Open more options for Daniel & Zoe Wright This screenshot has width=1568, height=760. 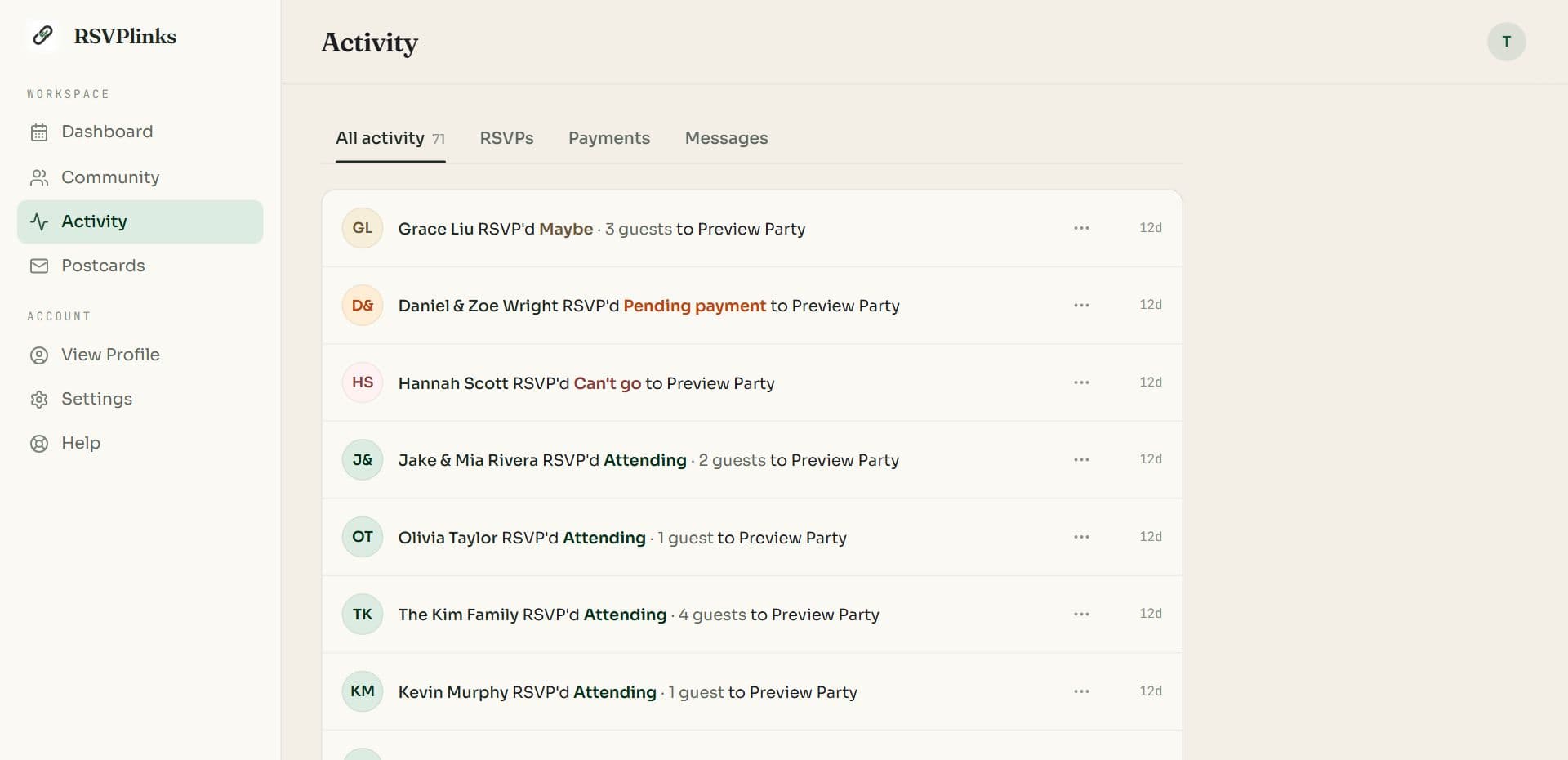pyautogui.click(x=1081, y=306)
